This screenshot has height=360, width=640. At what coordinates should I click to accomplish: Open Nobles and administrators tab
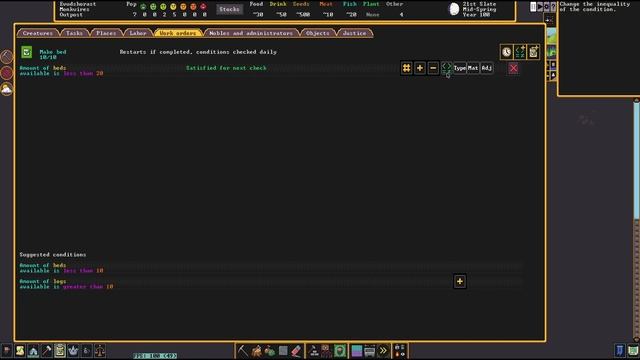pyautogui.click(x=251, y=33)
